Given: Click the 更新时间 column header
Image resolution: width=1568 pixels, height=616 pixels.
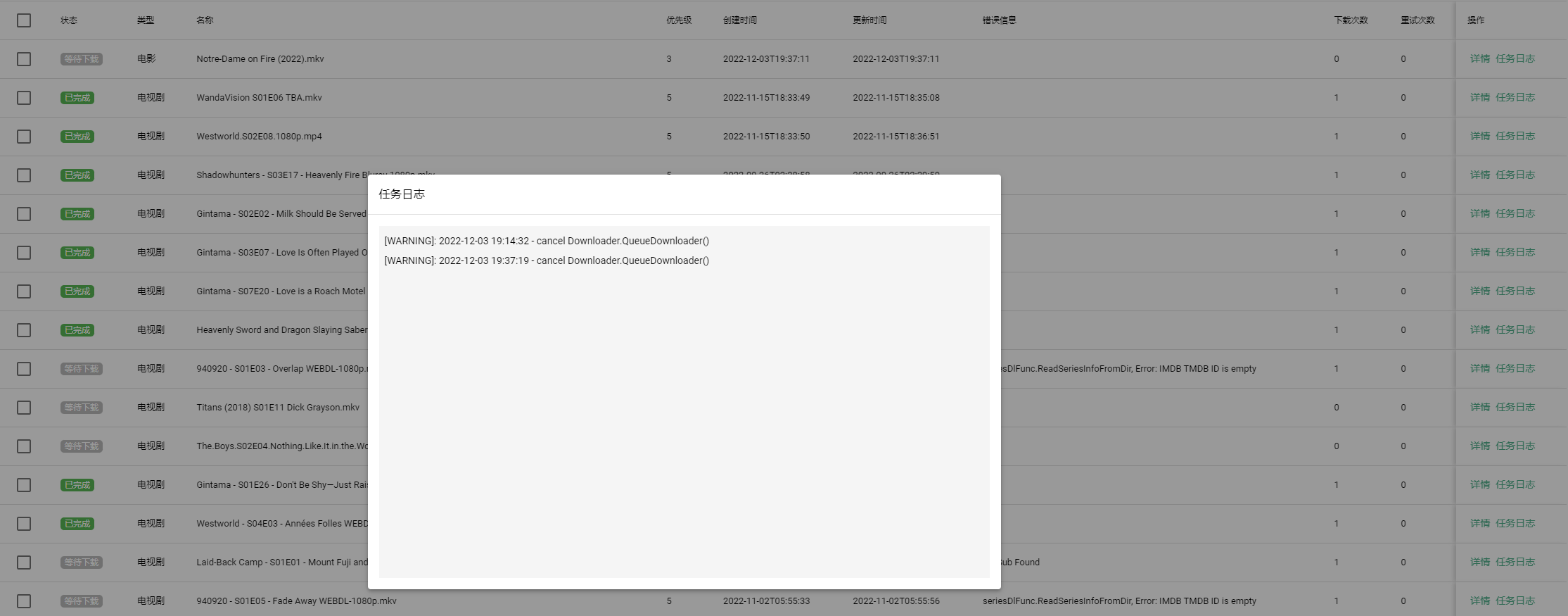Looking at the screenshot, I should tap(869, 20).
